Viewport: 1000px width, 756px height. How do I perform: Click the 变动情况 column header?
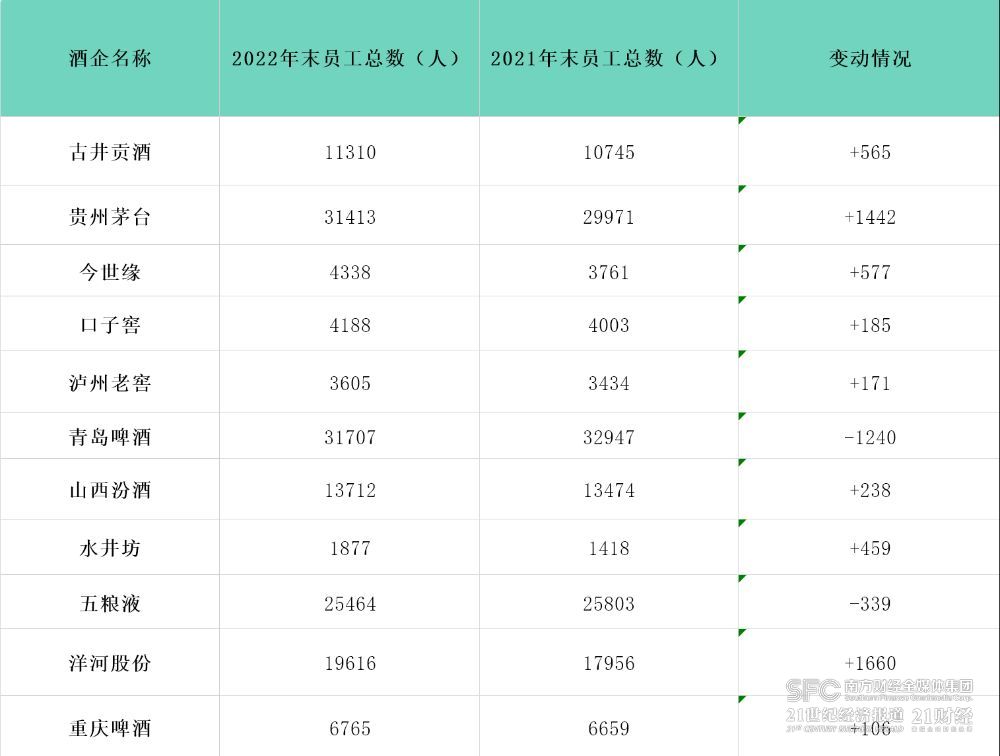click(x=869, y=58)
